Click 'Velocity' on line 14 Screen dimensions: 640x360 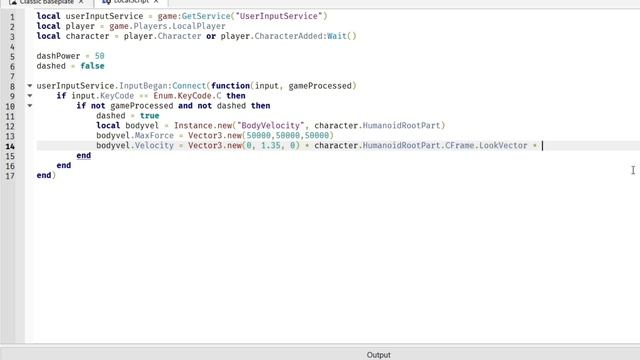tap(154, 145)
